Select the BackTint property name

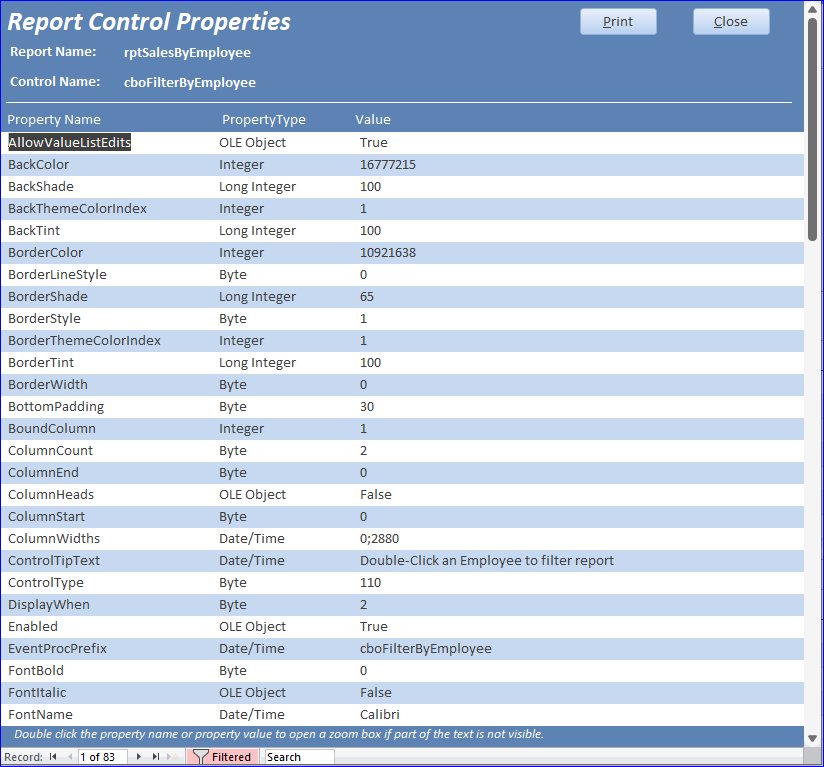pyautogui.click(x=34, y=231)
